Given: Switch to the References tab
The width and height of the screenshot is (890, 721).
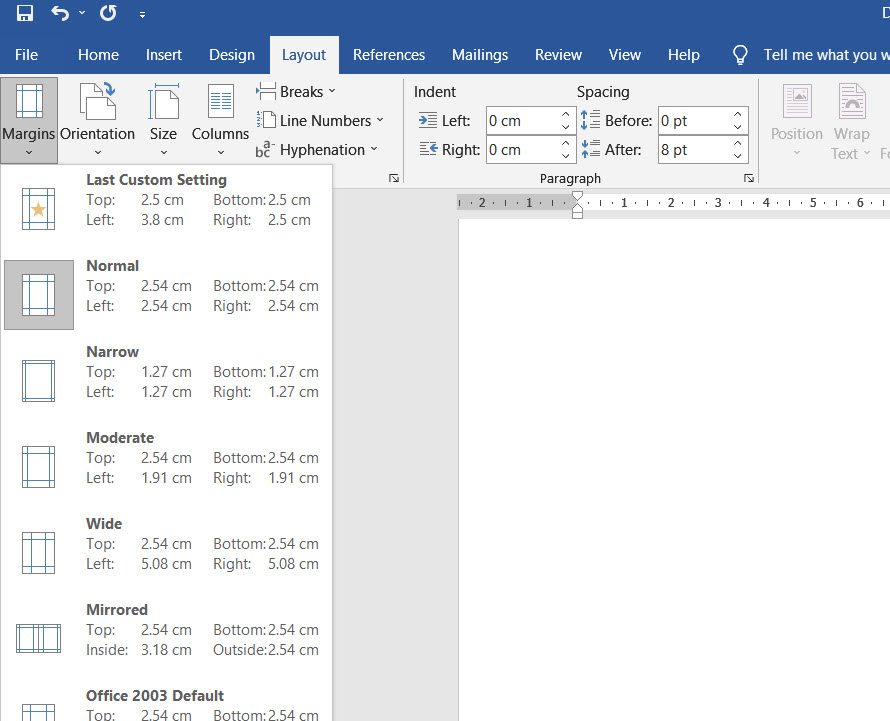Looking at the screenshot, I should 389,55.
